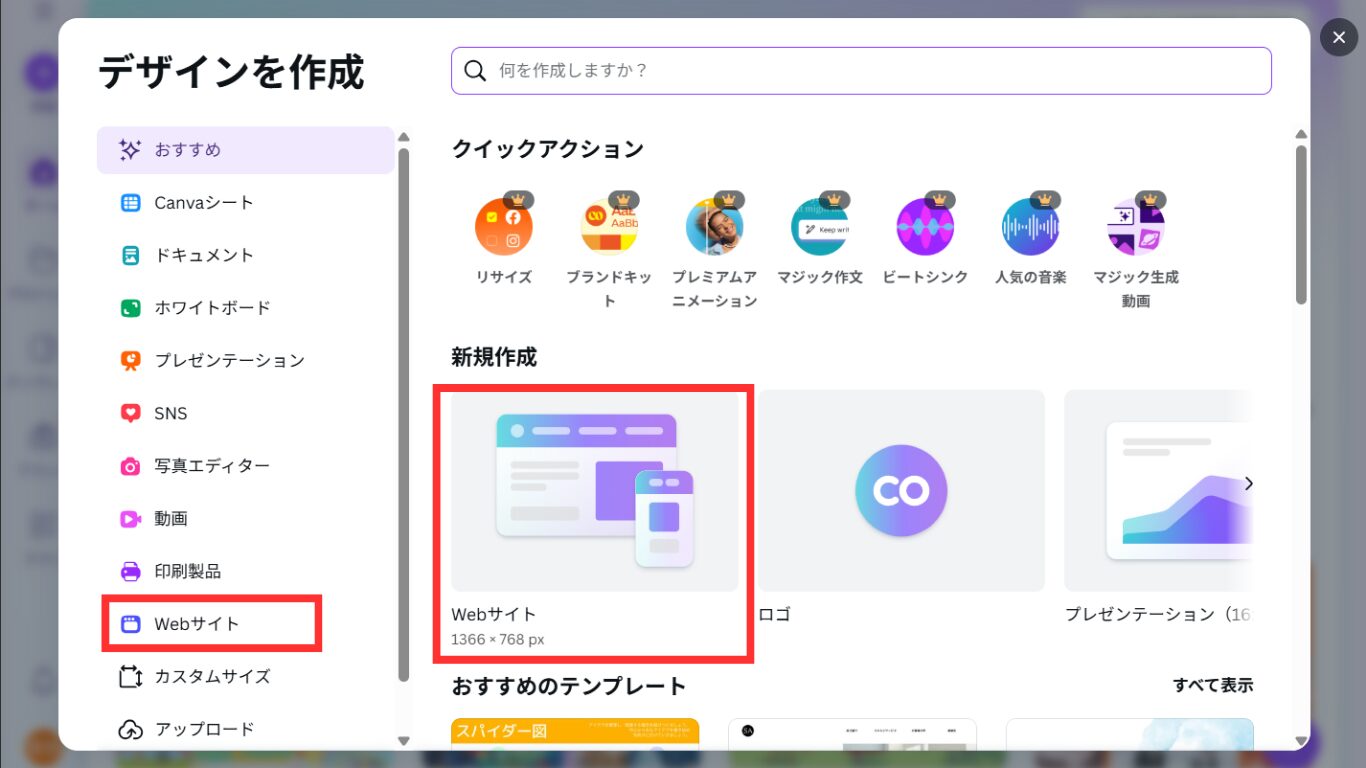Click the ドキュメント document icon in sidebar
This screenshot has height=768, width=1366.
[130, 256]
